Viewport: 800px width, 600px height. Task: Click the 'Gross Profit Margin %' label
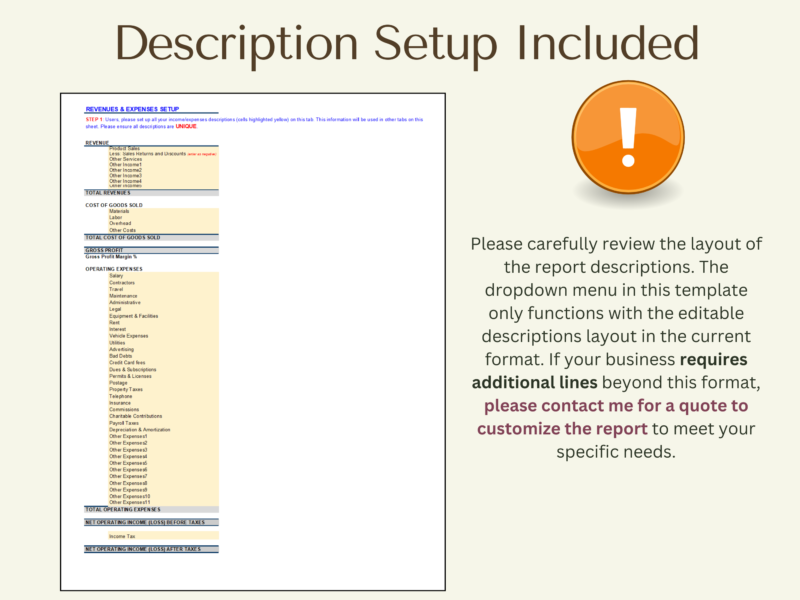pos(111,257)
